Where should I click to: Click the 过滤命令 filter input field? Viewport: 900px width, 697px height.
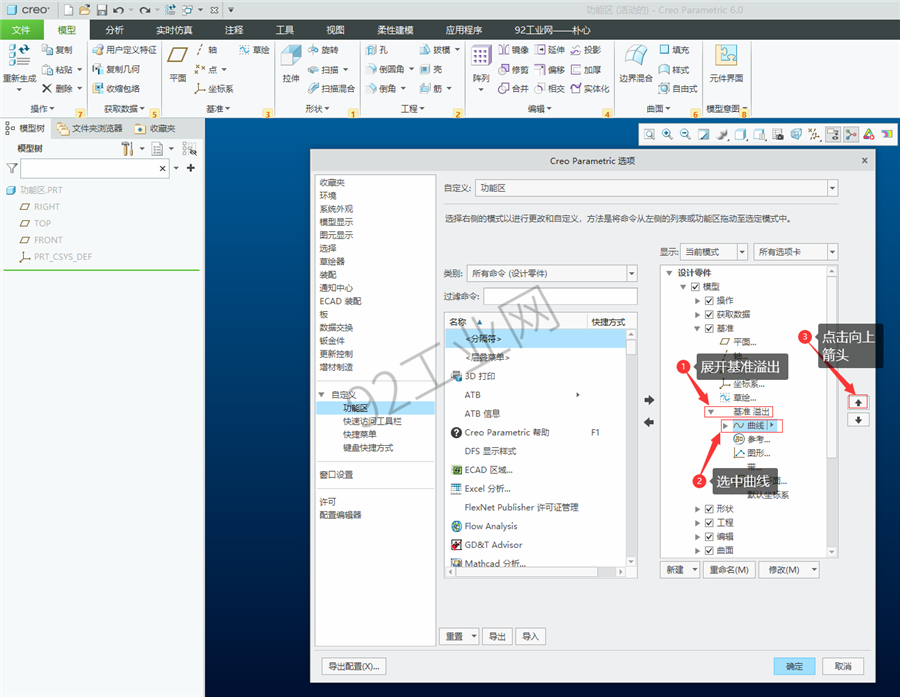coord(560,296)
